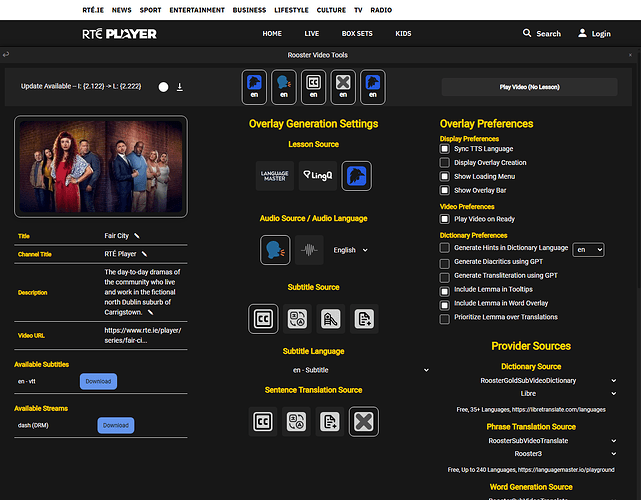Open the Entertainment section in top bar
Screen dimensions: 641x500
click(x=196, y=9)
